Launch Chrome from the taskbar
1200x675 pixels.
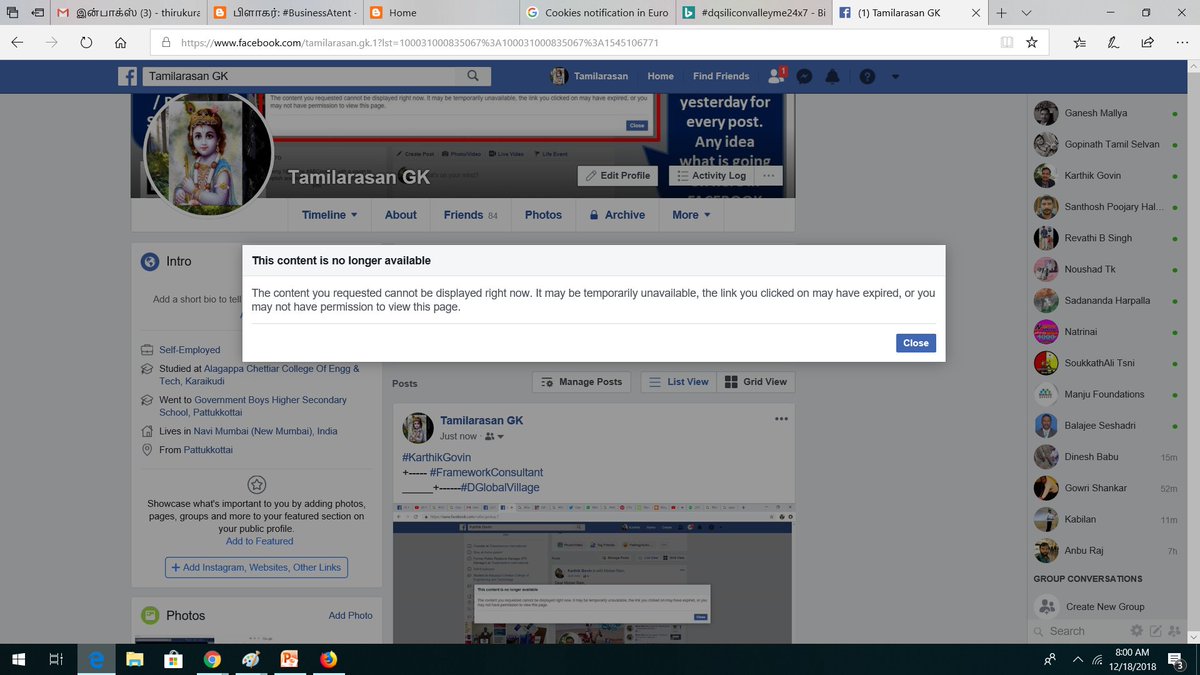212,659
